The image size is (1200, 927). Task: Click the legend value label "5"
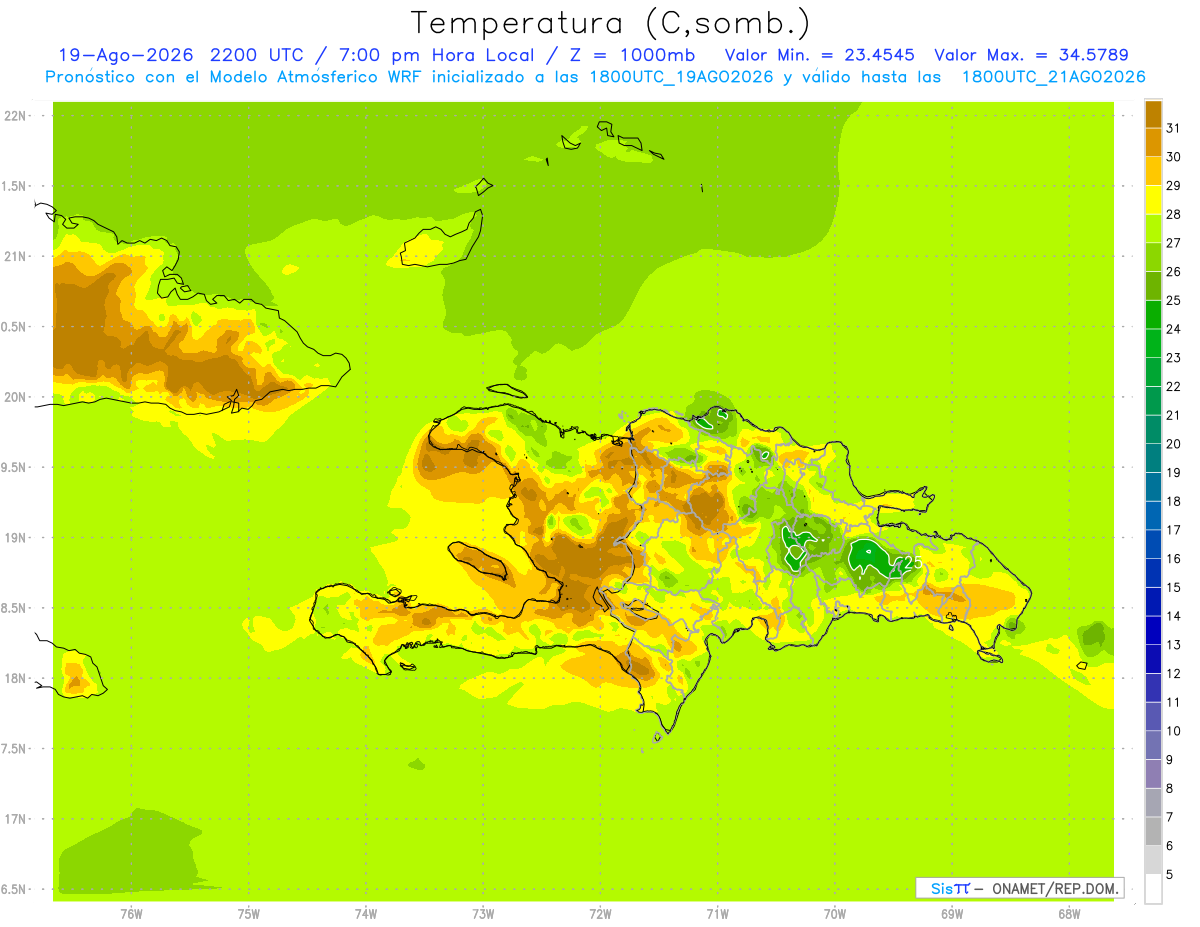1171,875
